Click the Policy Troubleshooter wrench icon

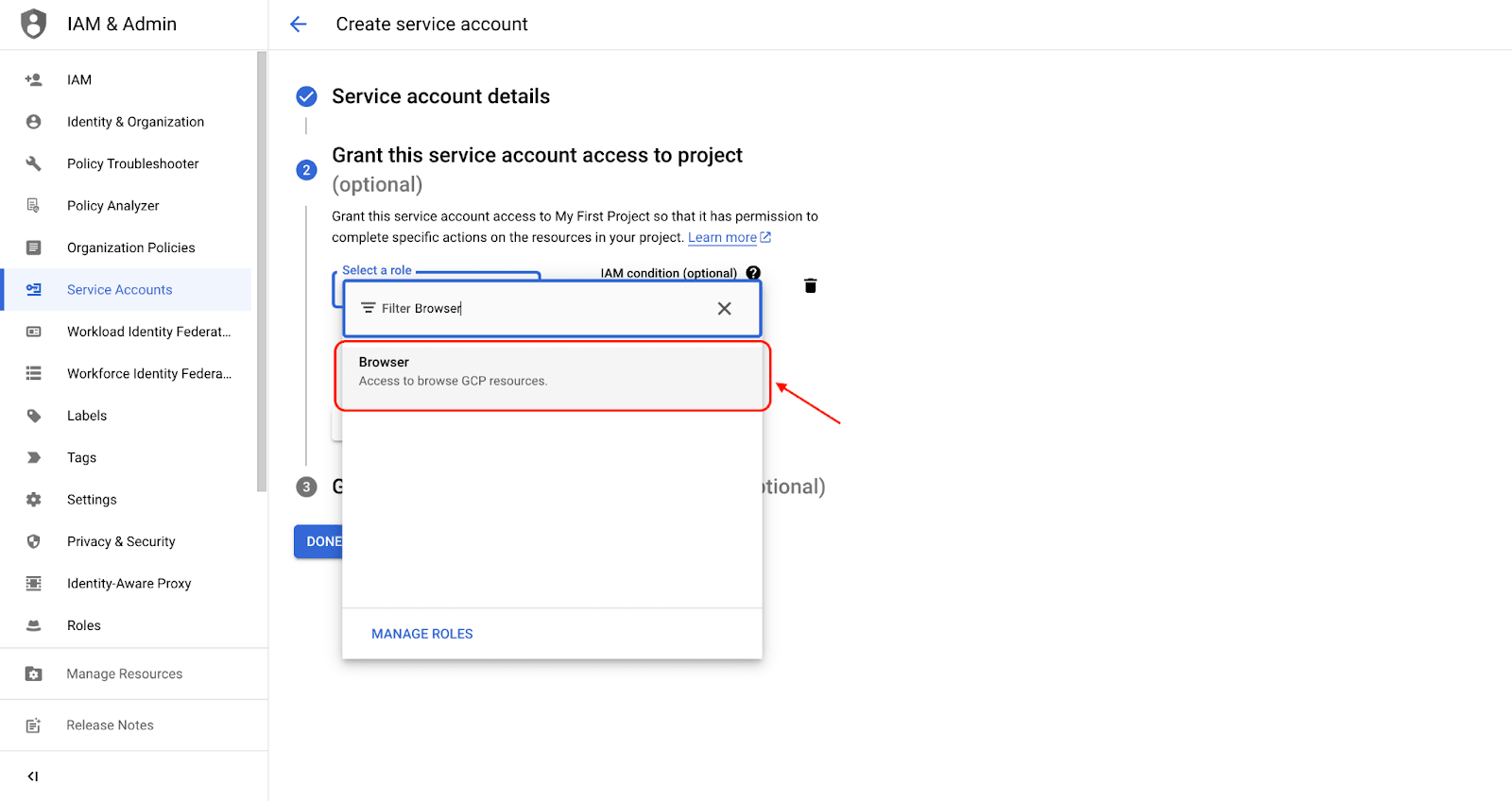(x=34, y=163)
